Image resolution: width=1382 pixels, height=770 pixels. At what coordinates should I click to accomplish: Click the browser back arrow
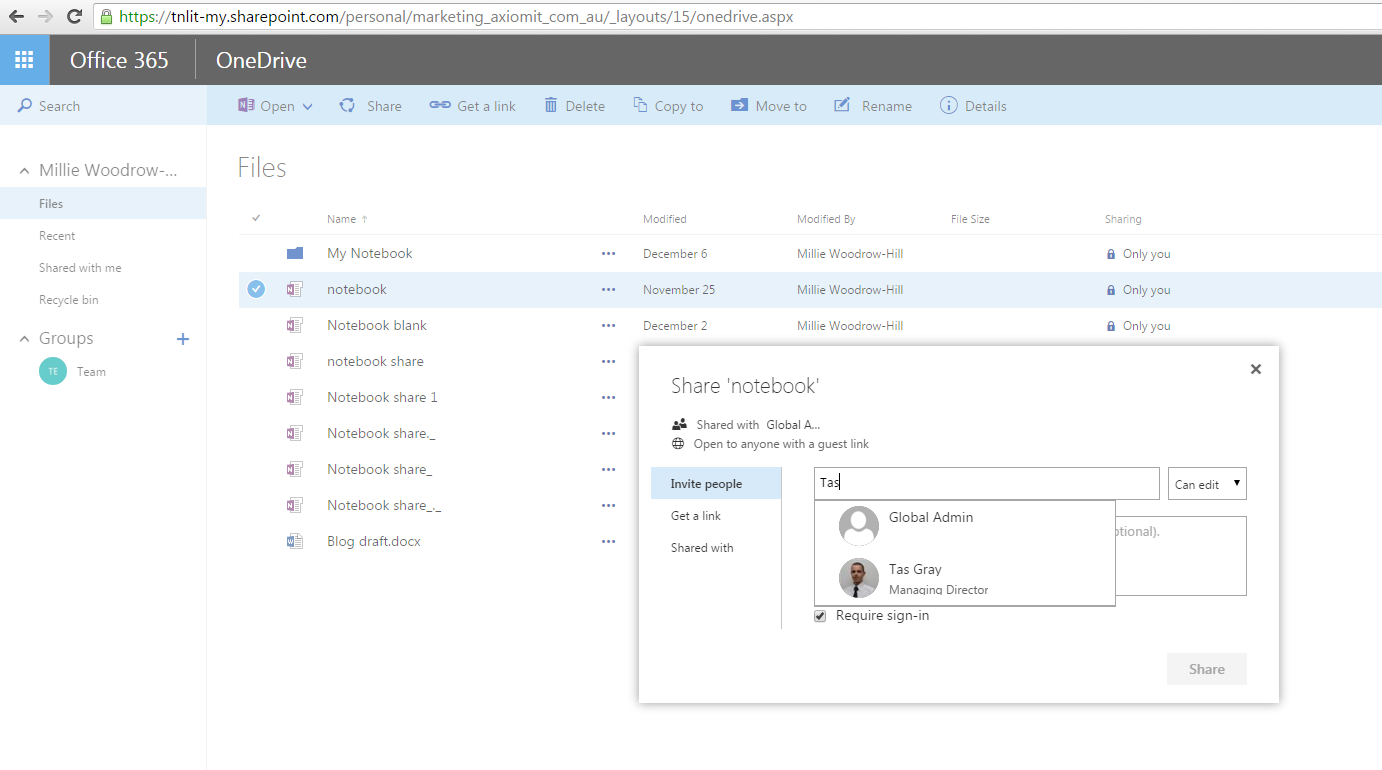16,16
